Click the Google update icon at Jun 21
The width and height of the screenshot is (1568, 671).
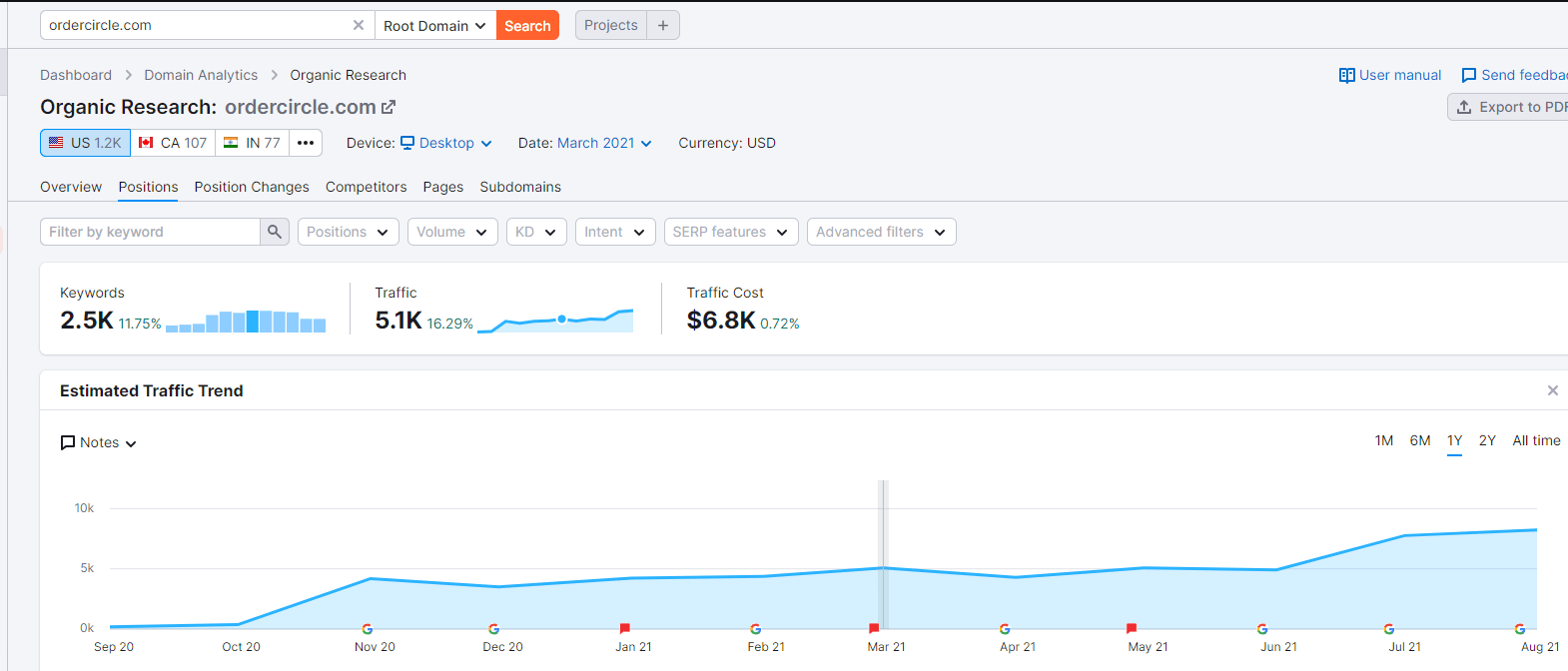pos(1262,629)
